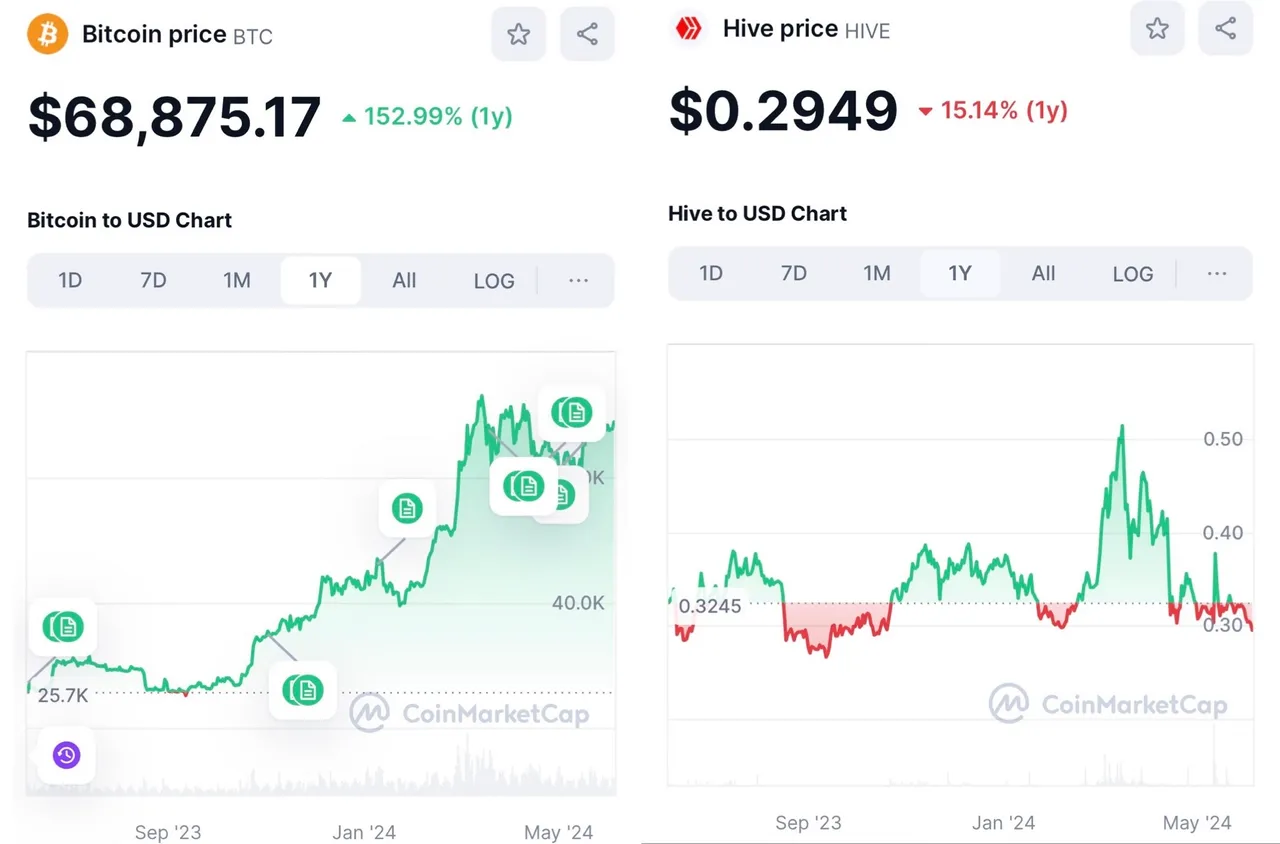
Task: Toggle LOG scale on Hive chart
Action: (x=1133, y=274)
